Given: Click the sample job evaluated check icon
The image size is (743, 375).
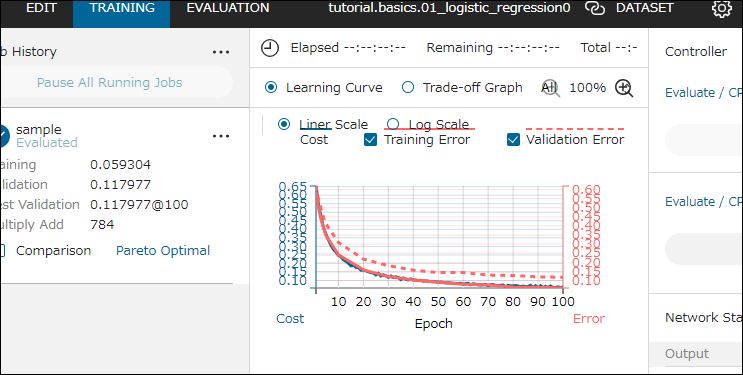Looking at the screenshot, I should pos(3,136).
